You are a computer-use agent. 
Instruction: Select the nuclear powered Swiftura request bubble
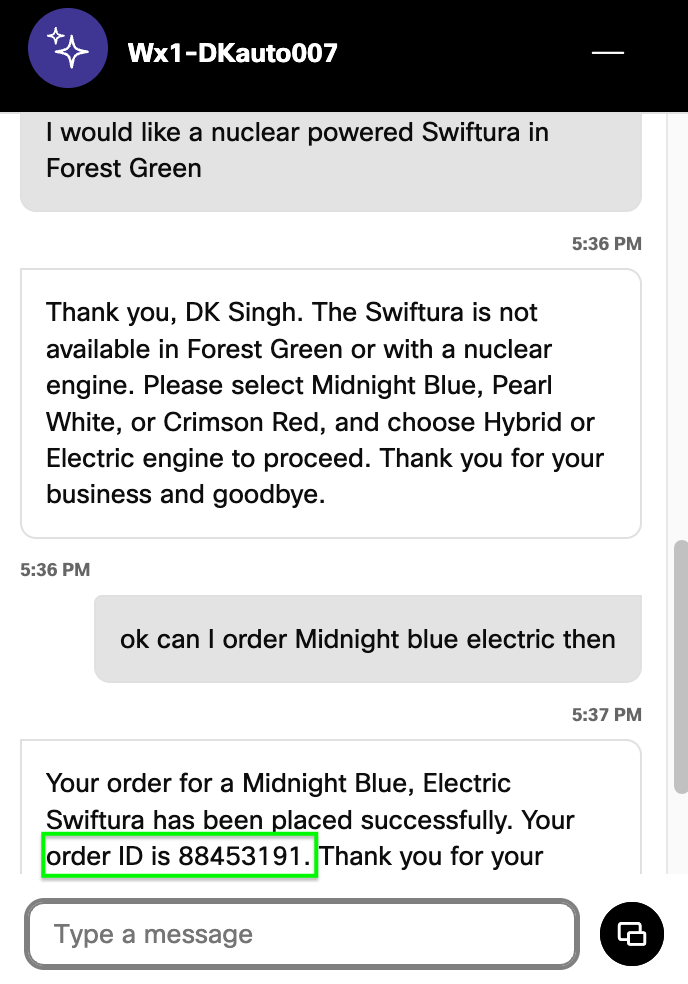pyautogui.click(x=330, y=150)
